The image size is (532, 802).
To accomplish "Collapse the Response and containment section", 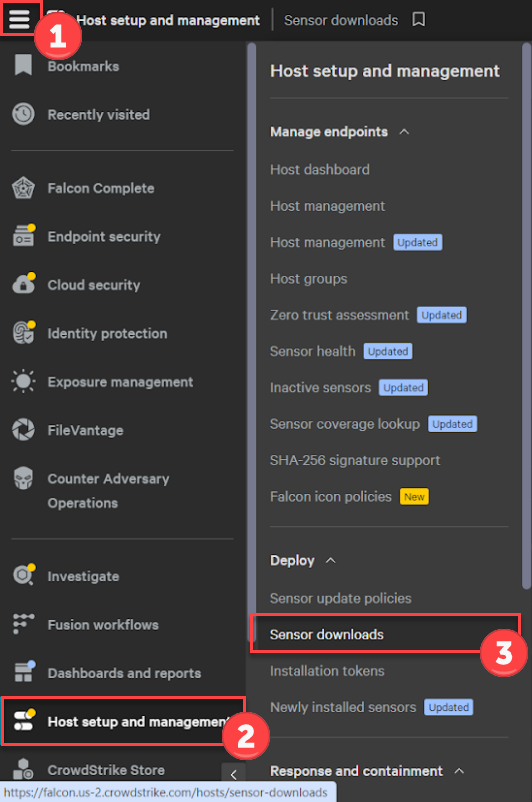I will pos(459,770).
